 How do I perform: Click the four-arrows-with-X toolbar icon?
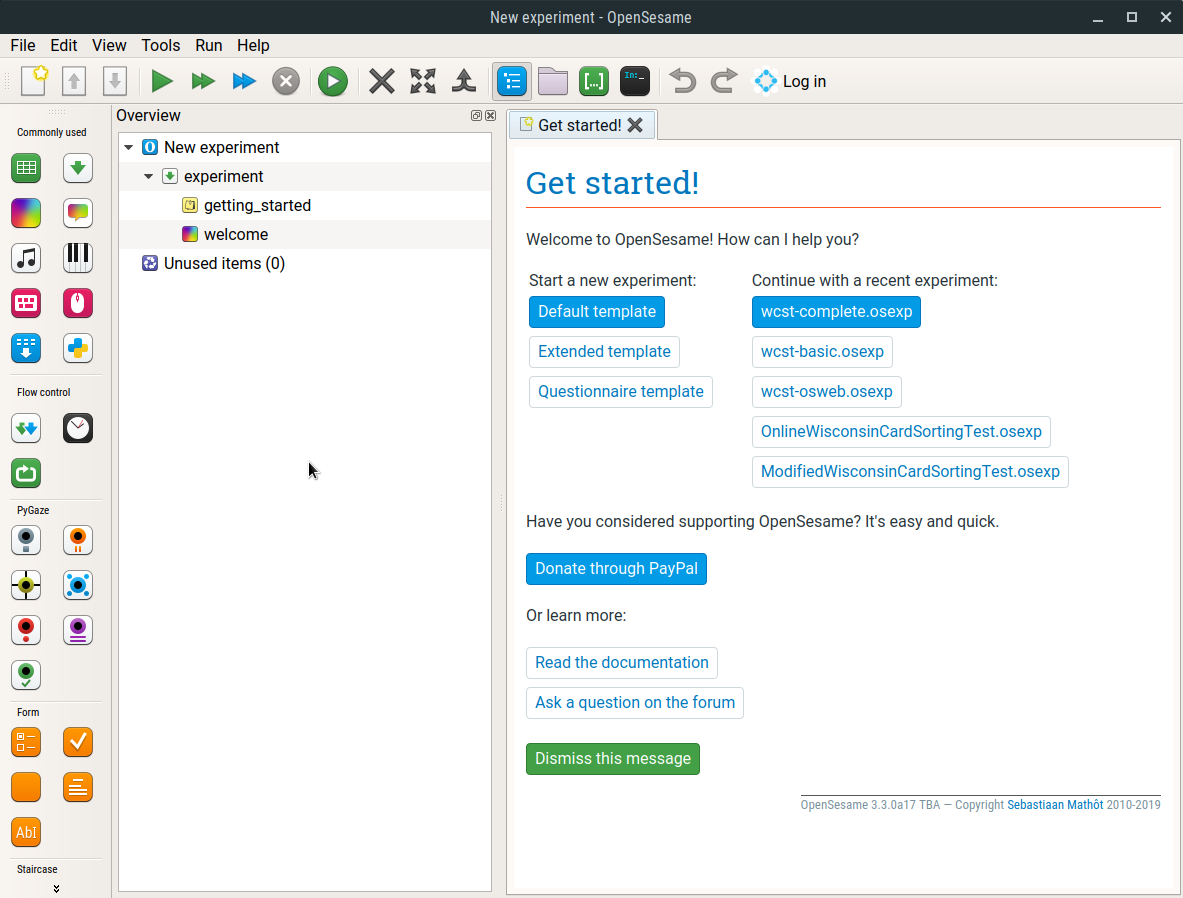423,81
